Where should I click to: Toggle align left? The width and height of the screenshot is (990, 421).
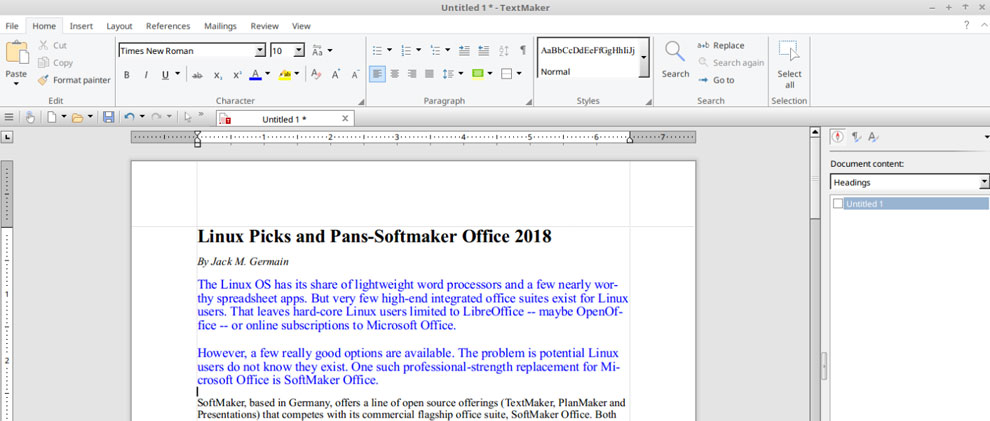[377, 74]
